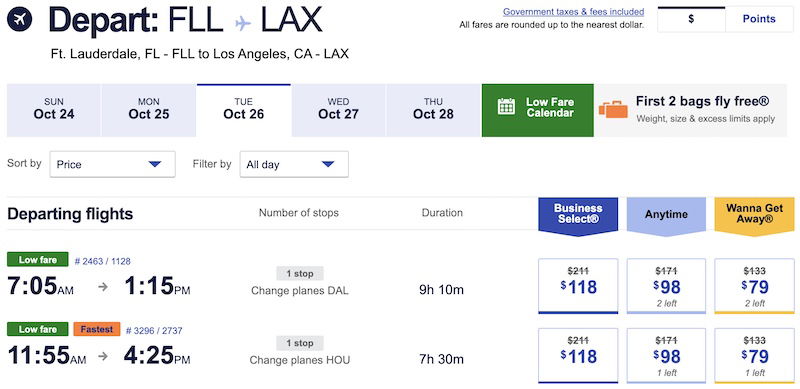Switch fare display to Points
This screenshot has height=389, width=800.
(759, 19)
